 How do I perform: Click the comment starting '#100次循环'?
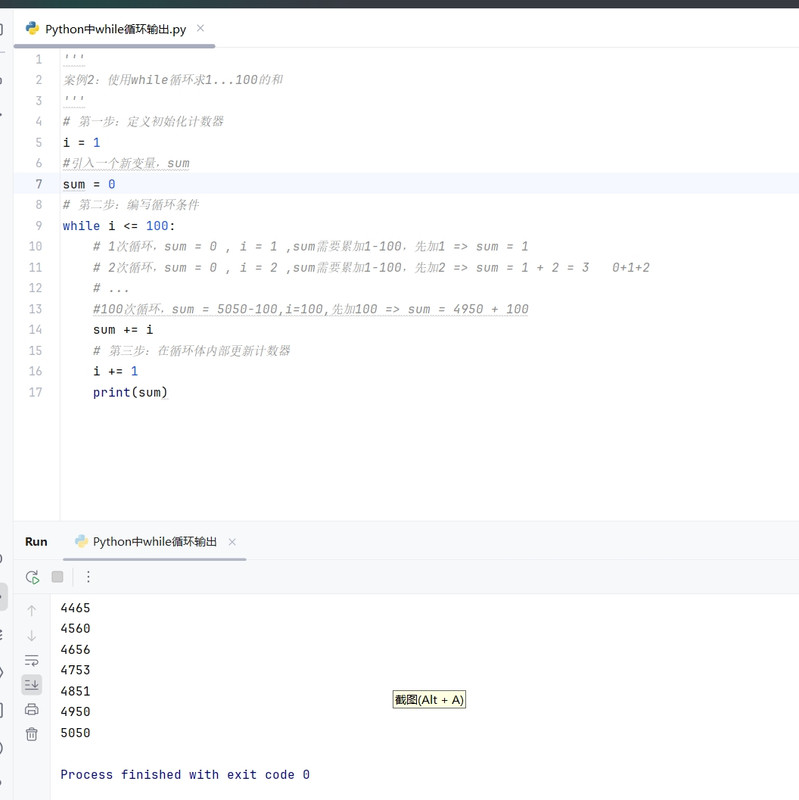[311, 309]
